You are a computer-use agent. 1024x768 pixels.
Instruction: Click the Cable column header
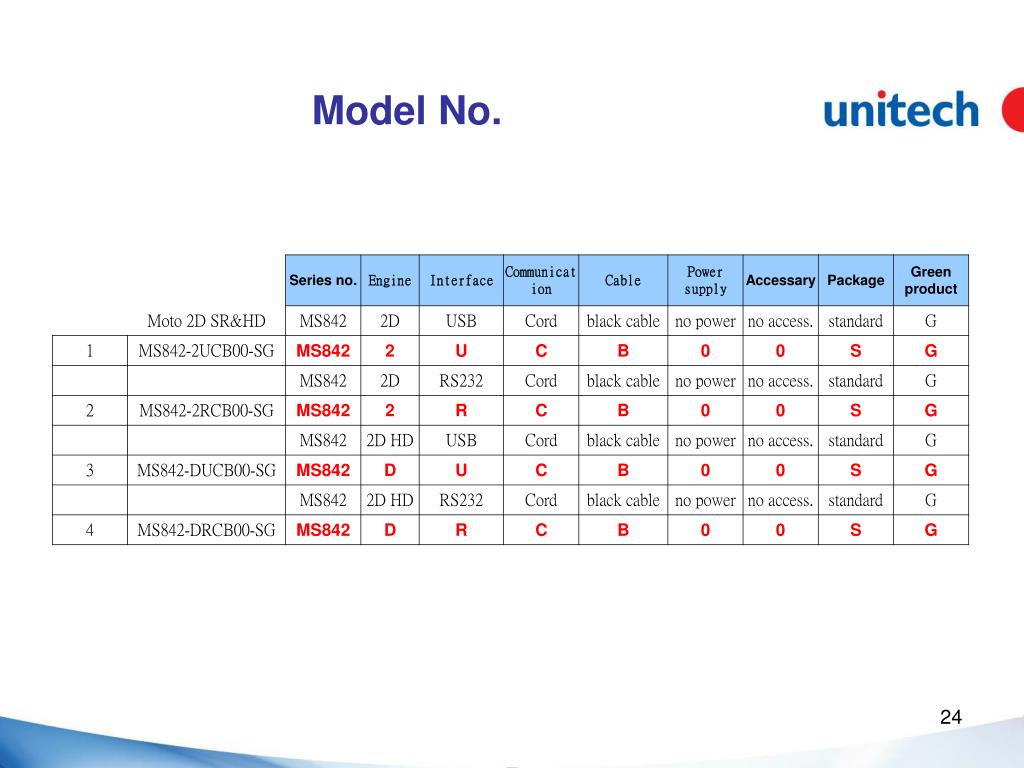coord(623,280)
